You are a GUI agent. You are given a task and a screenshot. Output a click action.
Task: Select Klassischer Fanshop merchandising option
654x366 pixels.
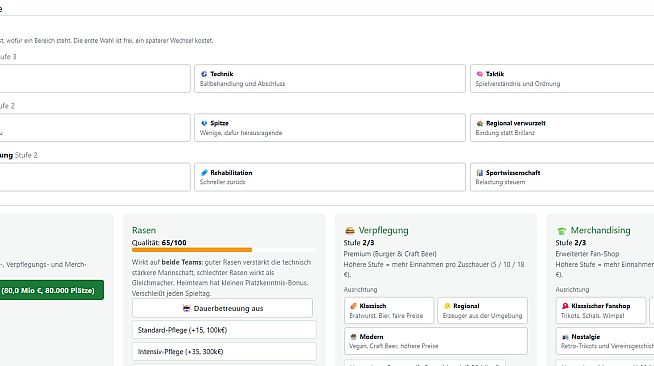click(601, 311)
